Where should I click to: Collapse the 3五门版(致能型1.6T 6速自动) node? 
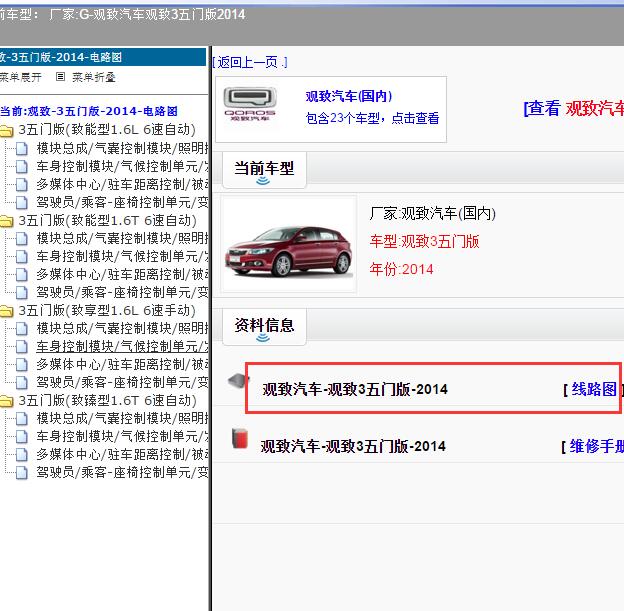107,220
